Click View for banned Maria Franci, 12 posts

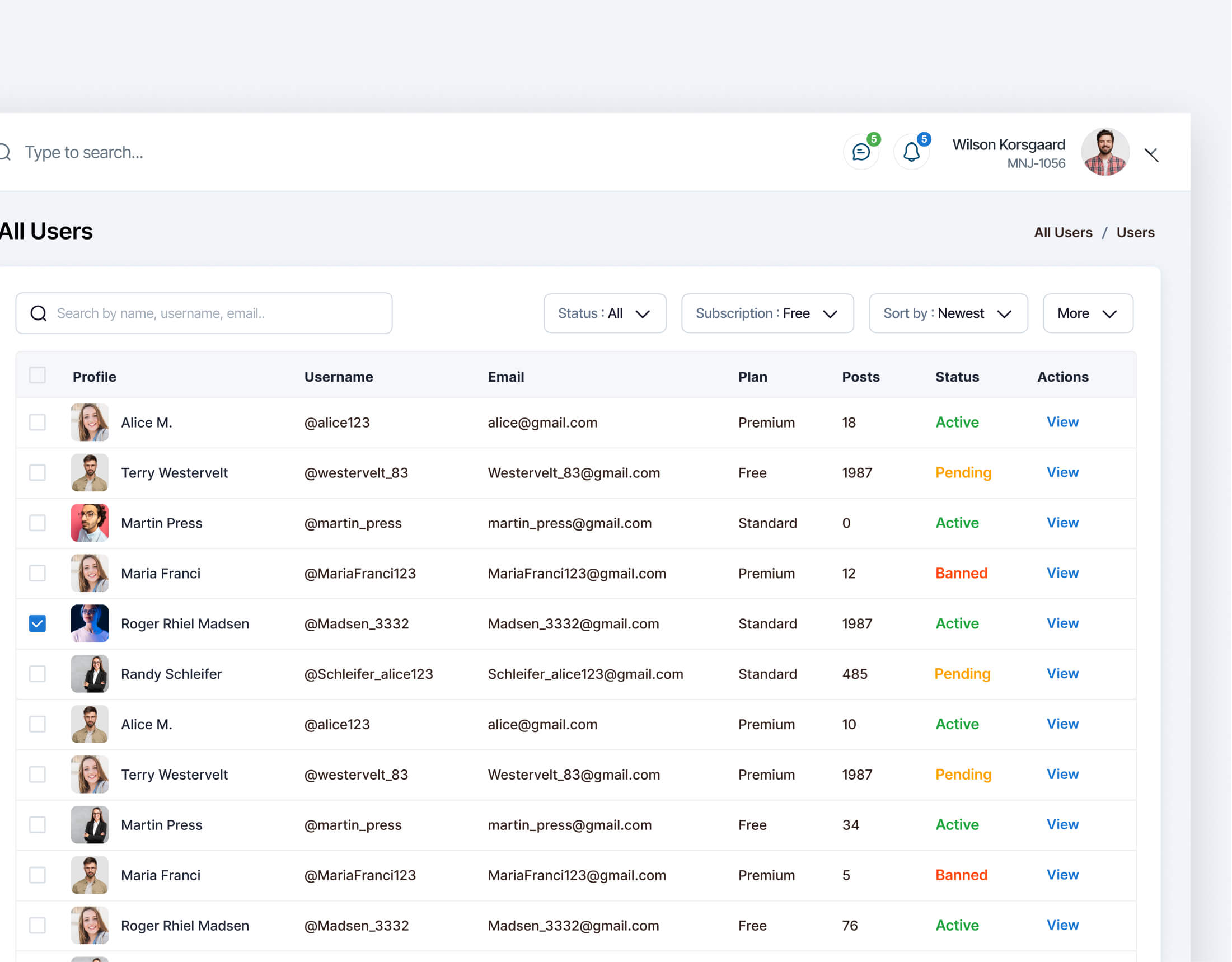point(1062,573)
